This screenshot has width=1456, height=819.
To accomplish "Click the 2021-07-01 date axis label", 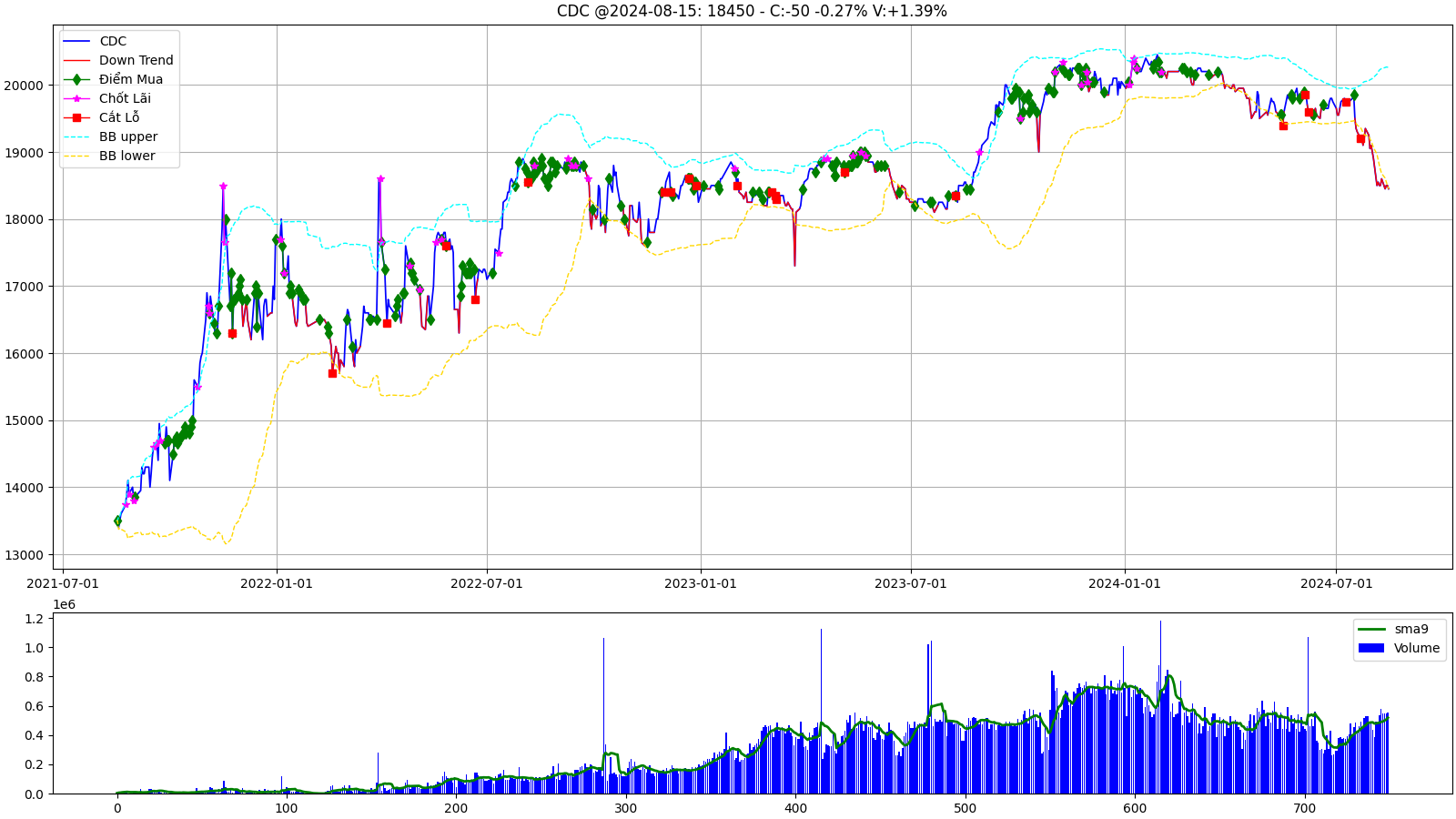I will click(x=63, y=583).
